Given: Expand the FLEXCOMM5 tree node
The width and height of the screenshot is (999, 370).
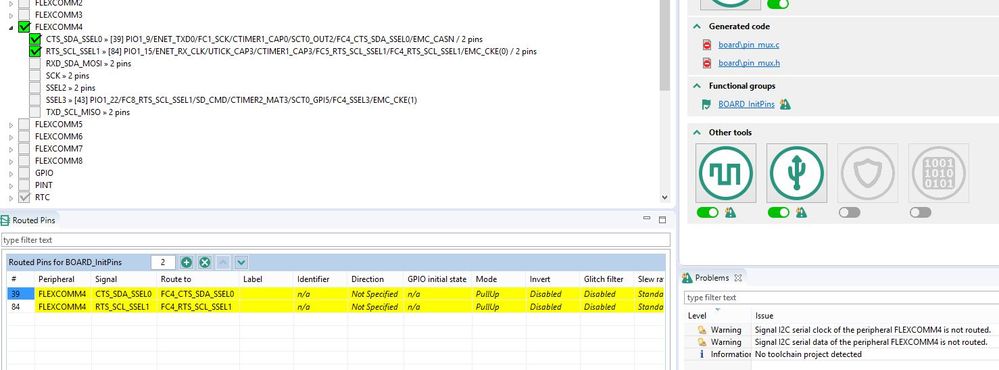Looking at the screenshot, I should 11,125.
